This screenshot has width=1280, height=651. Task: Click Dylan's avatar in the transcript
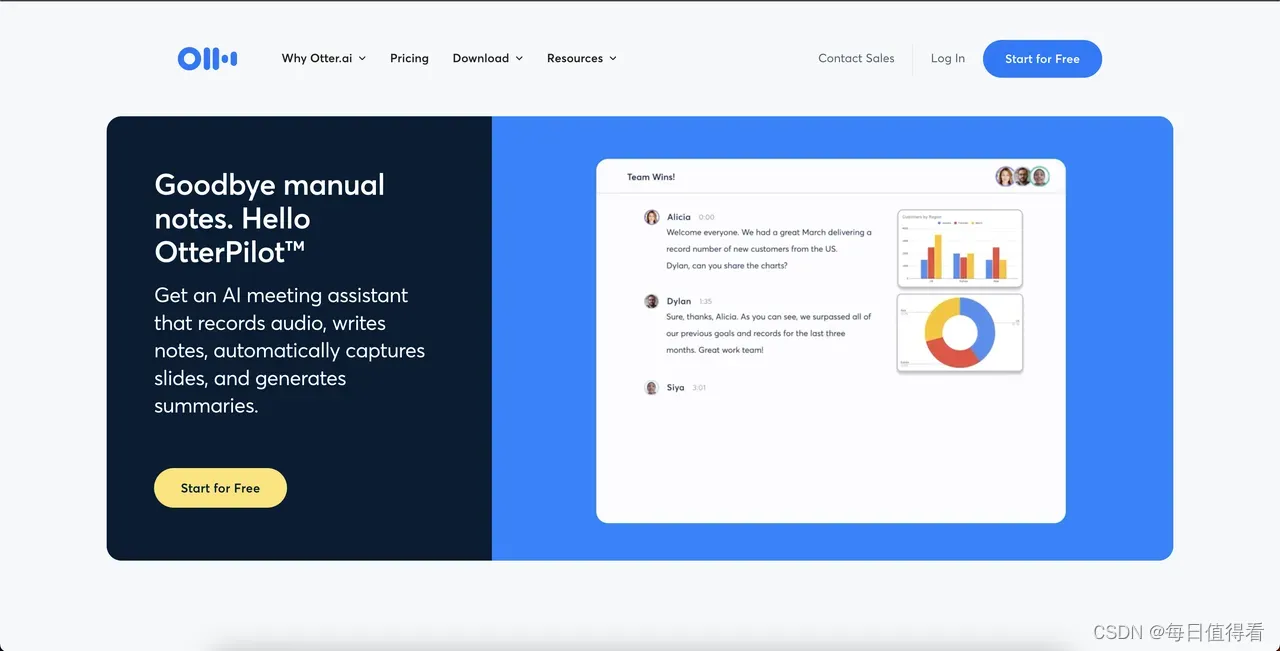click(x=652, y=301)
